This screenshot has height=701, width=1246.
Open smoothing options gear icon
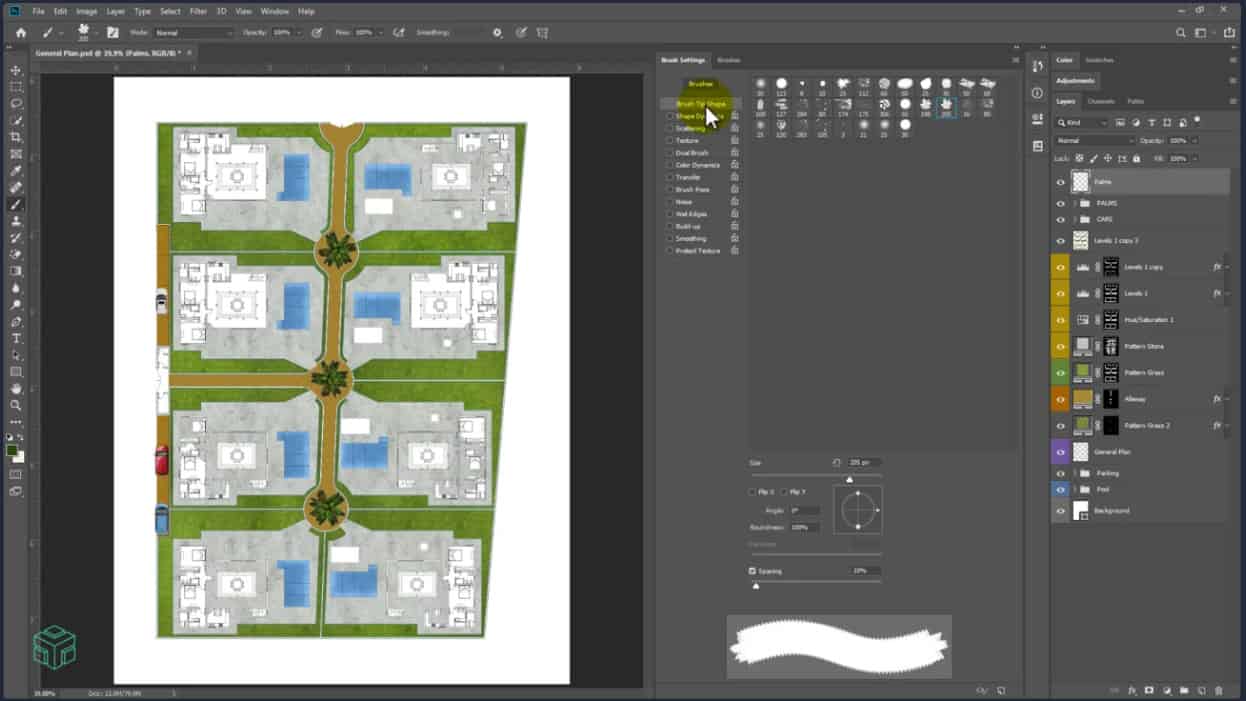pos(497,33)
